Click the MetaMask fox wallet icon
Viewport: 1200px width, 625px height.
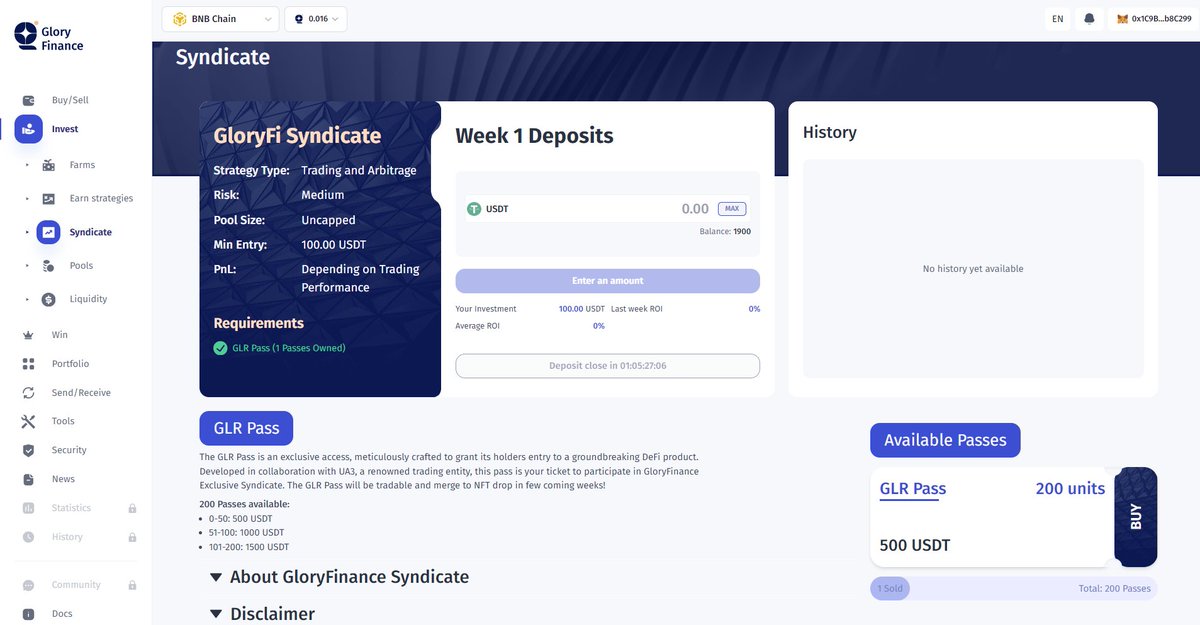click(1122, 19)
